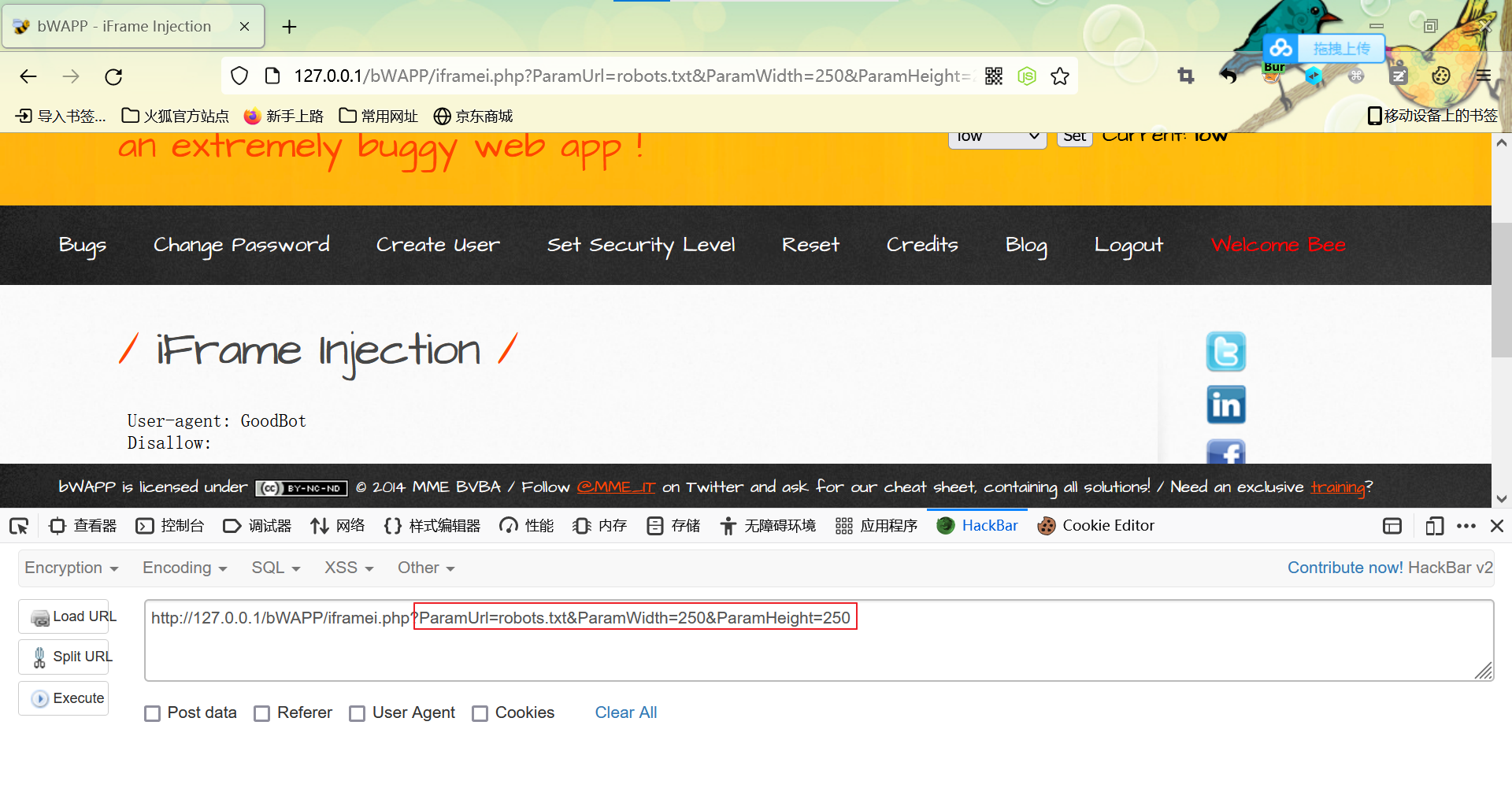Screen dimensions: 1512x803
Task: Open devtools more options menu
Action: point(1466,526)
